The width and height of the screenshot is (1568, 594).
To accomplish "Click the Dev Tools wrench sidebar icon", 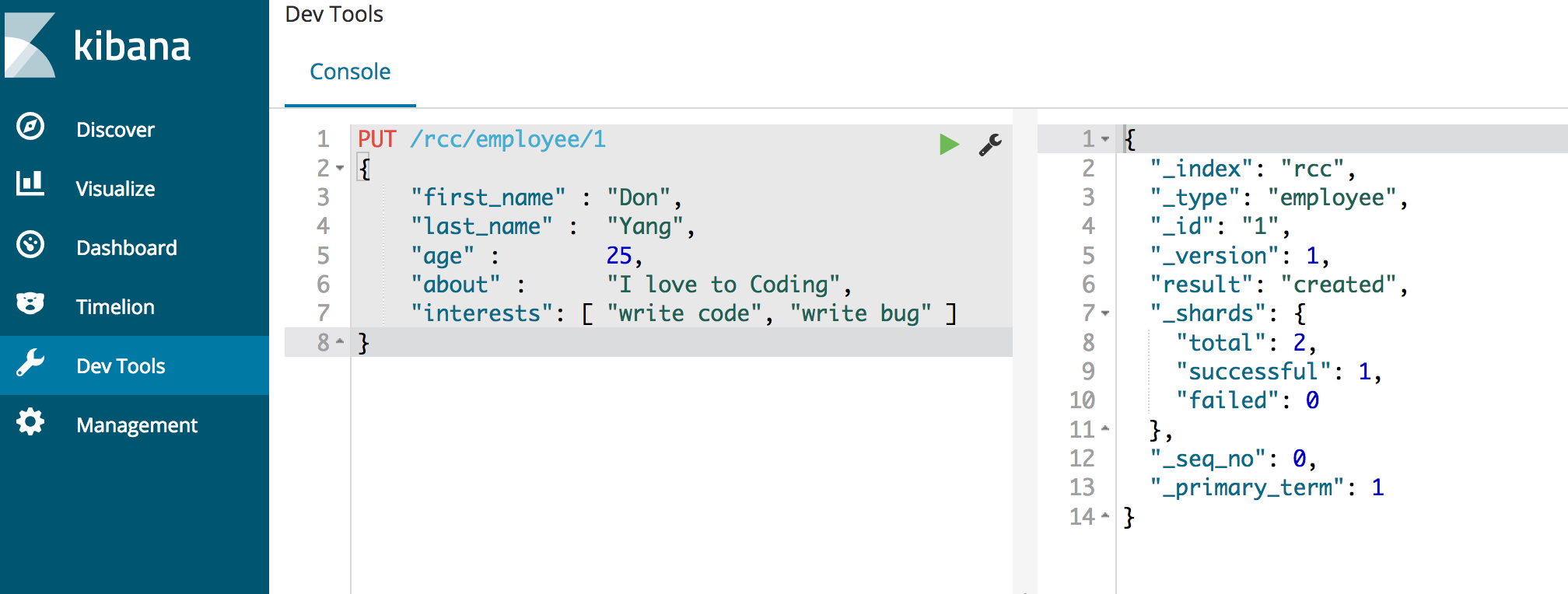I will 30,363.
